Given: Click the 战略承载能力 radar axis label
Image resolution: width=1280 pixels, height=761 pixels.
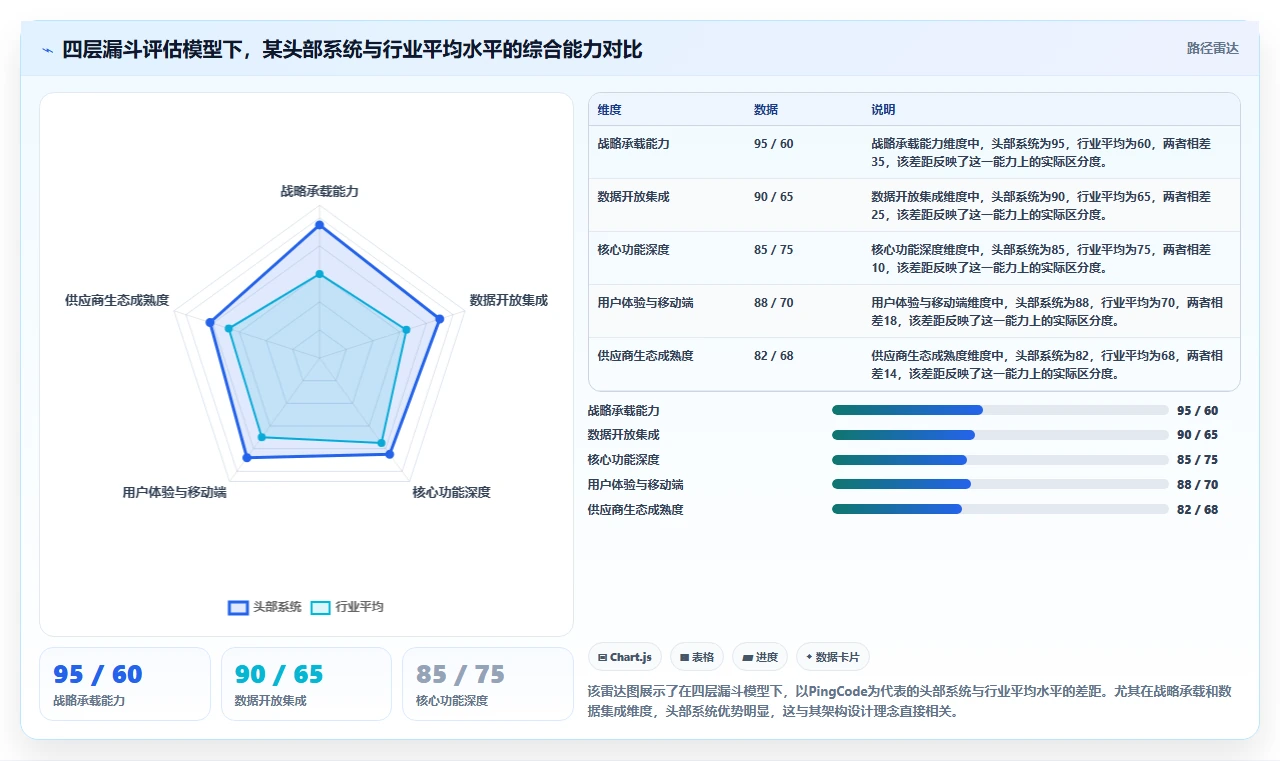Looking at the screenshot, I should 320,191.
